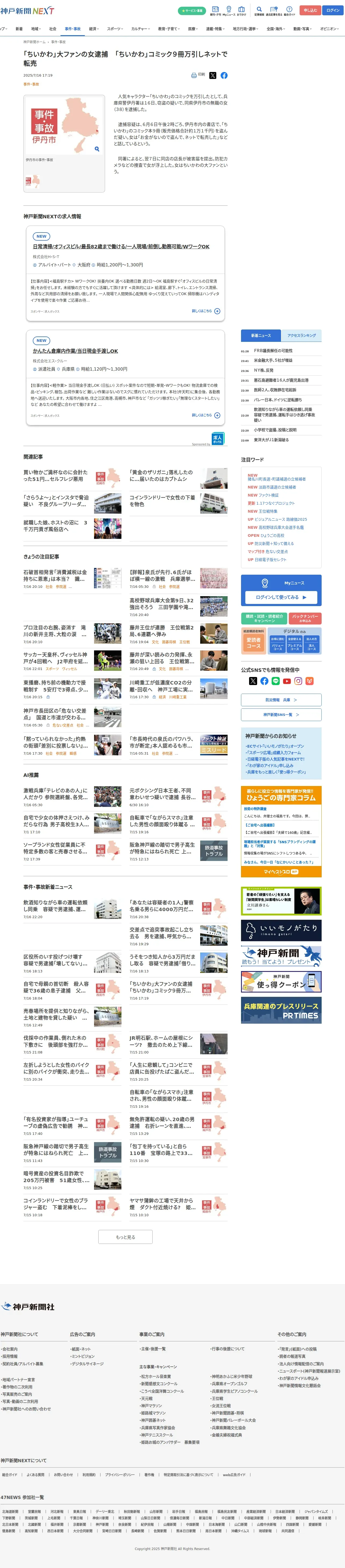Image resolution: width=345 pixels, height=1568 pixels.
Task: Open the FRB議長解任の可能性 headline
Action: 273,351
